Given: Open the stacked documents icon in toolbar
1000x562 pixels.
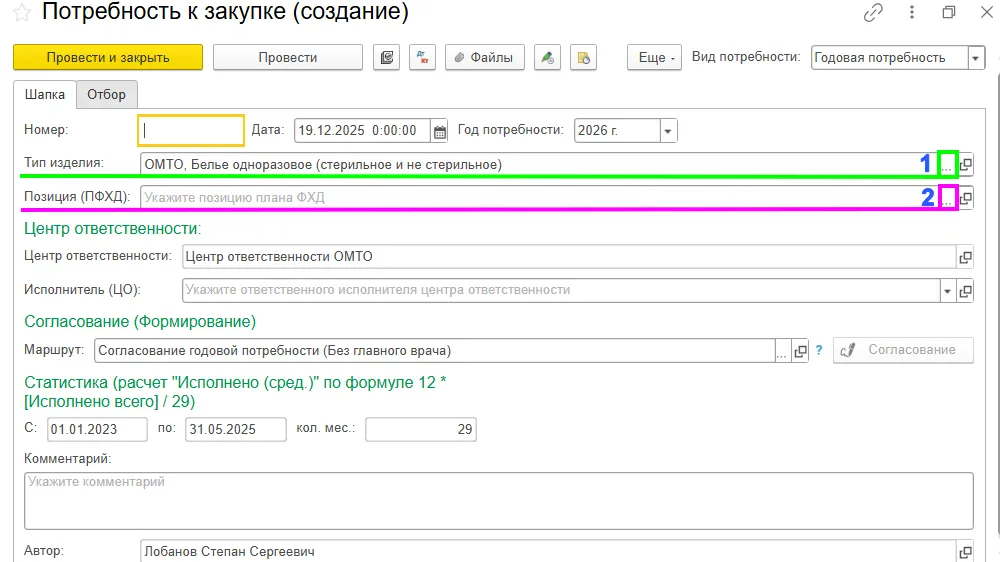Looking at the screenshot, I should (x=386, y=57).
